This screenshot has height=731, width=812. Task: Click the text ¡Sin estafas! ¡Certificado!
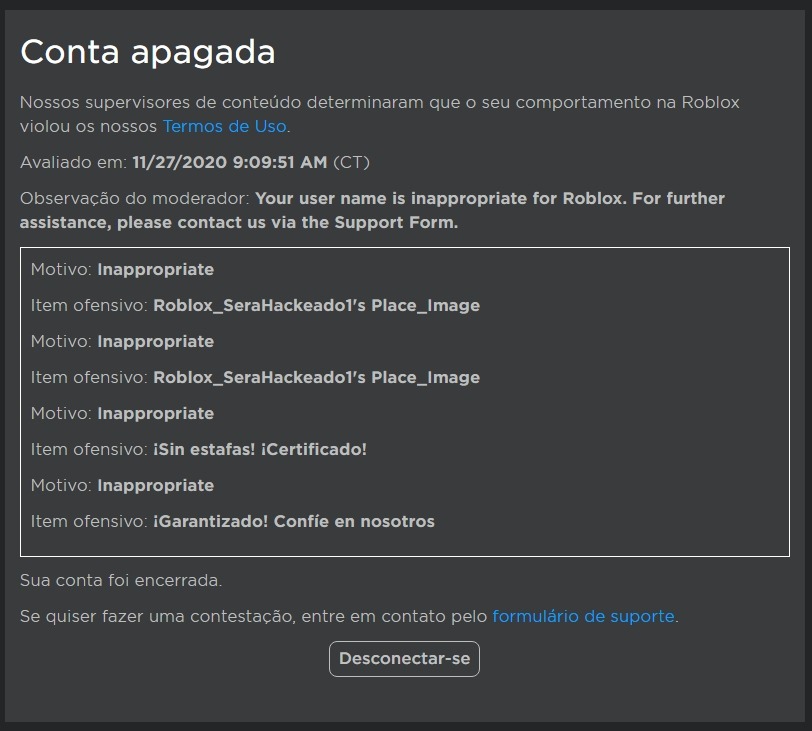click(x=260, y=449)
